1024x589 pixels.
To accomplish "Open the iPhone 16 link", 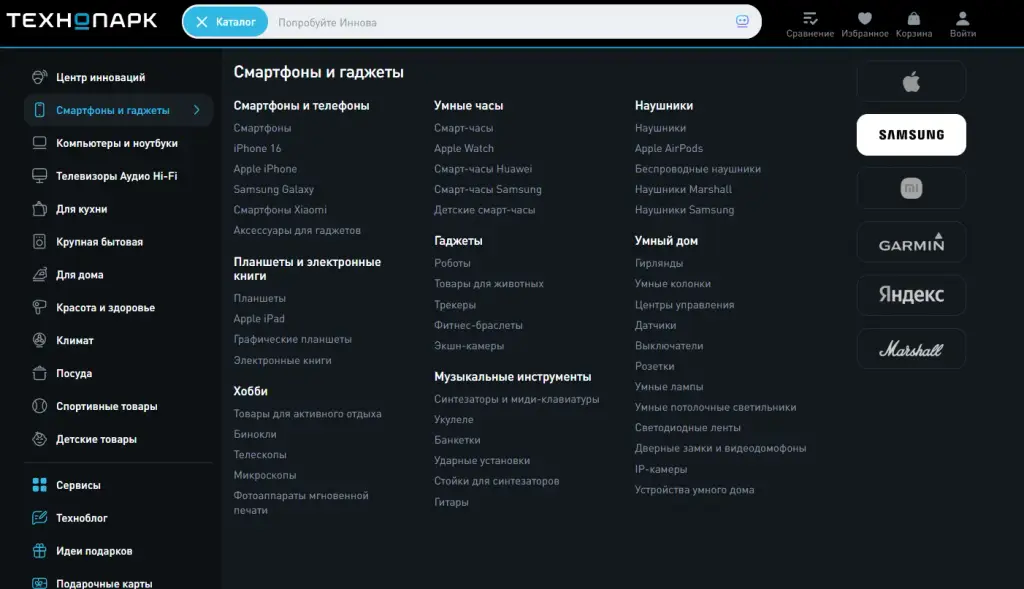I will pos(257,148).
